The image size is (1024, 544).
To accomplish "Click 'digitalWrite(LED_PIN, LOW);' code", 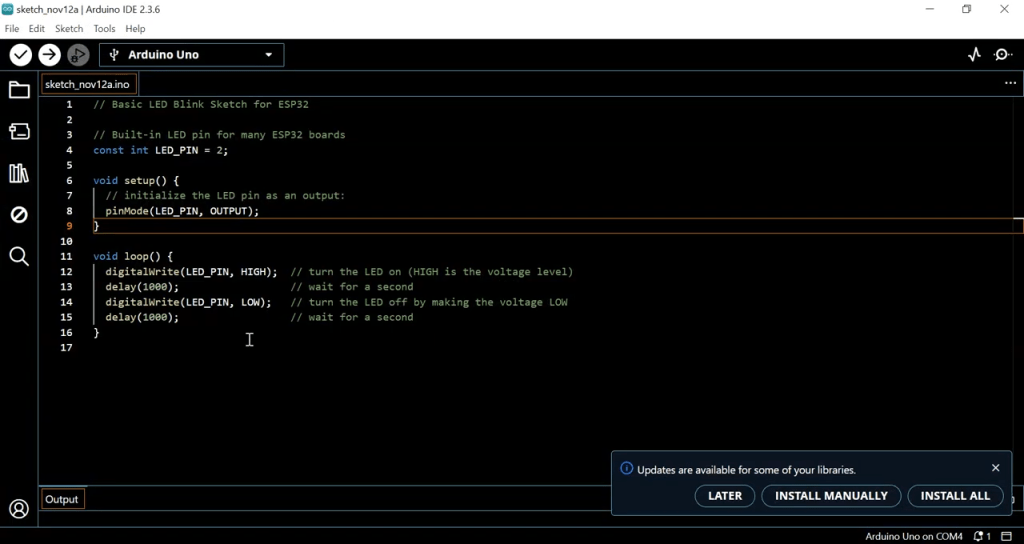I will 188,302.
